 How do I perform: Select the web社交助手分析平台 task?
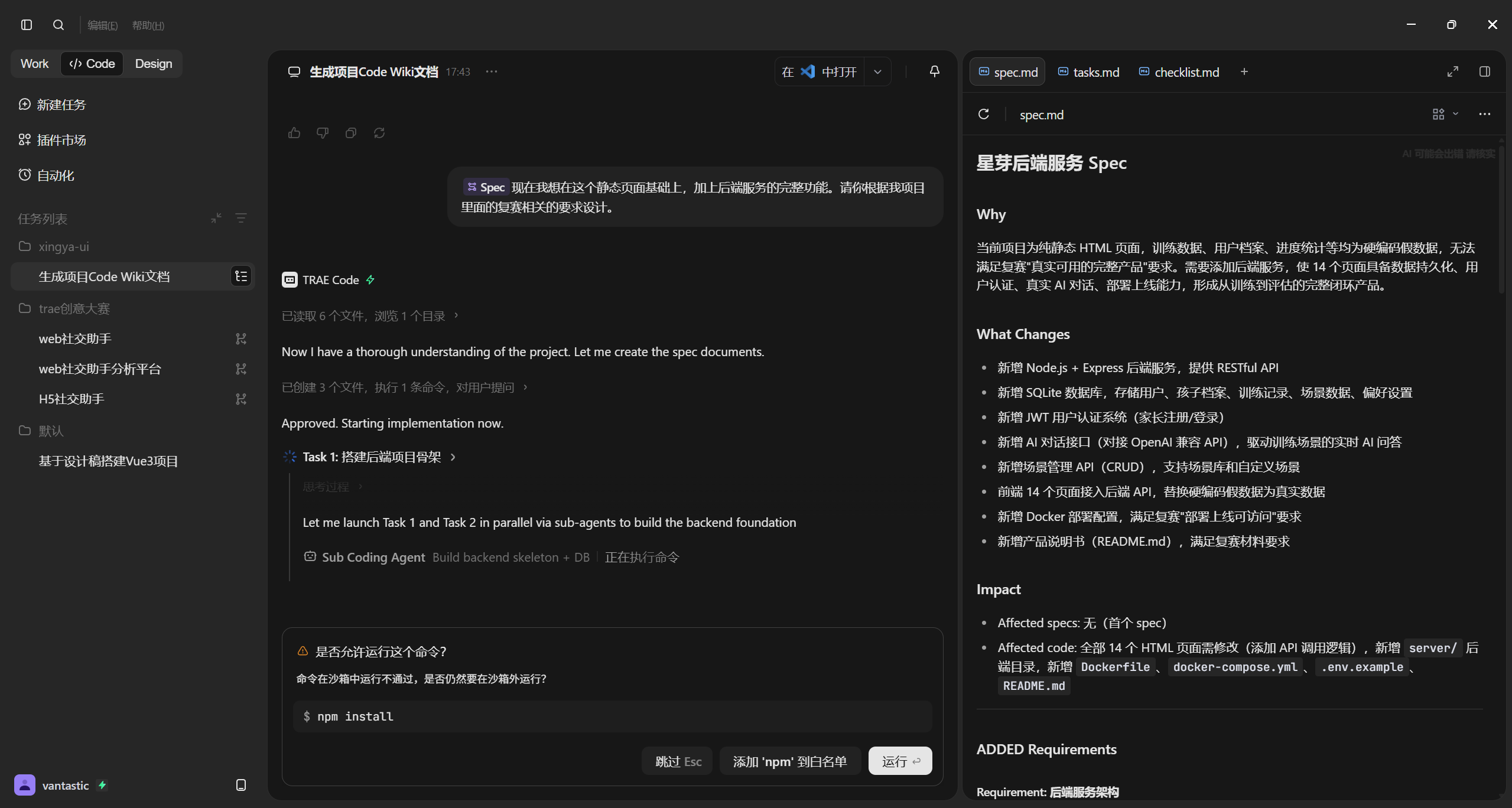100,369
